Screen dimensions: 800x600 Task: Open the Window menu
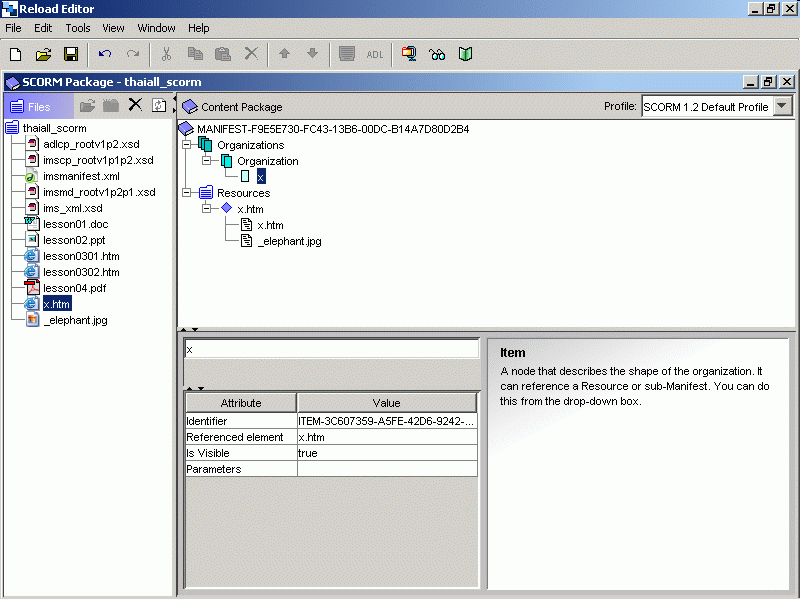tap(156, 28)
